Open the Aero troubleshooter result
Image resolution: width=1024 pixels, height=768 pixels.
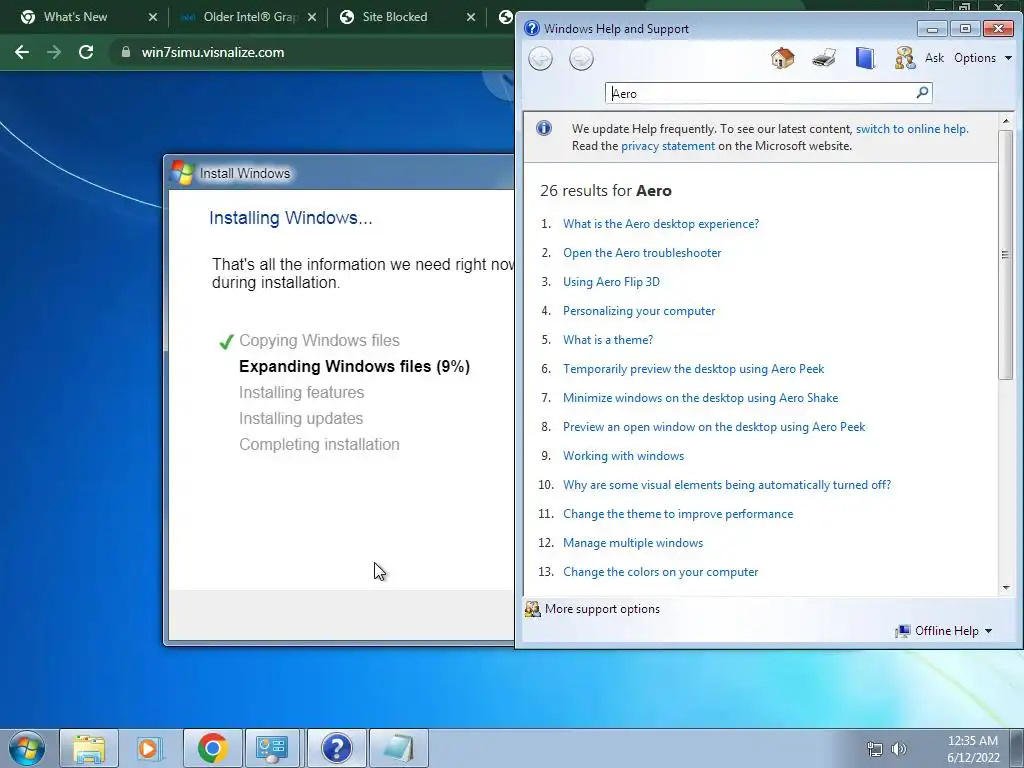pos(642,253)
